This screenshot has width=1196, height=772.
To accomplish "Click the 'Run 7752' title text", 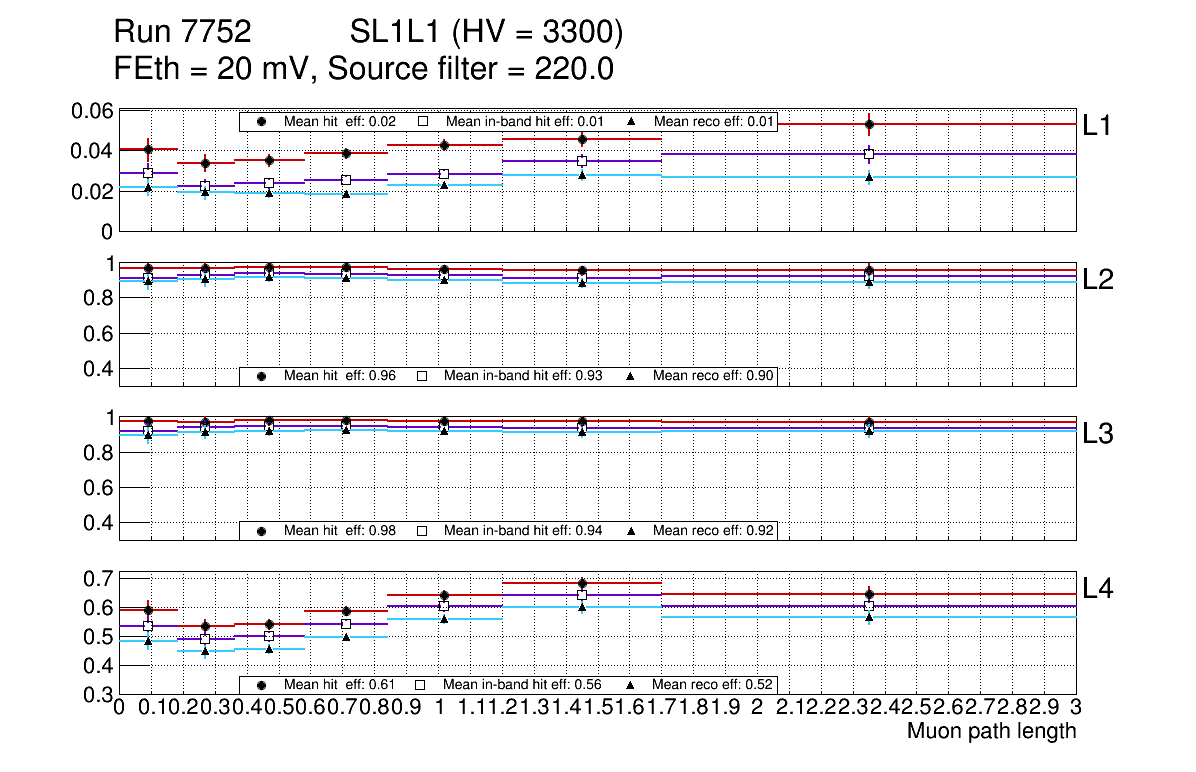I will 182,33.
